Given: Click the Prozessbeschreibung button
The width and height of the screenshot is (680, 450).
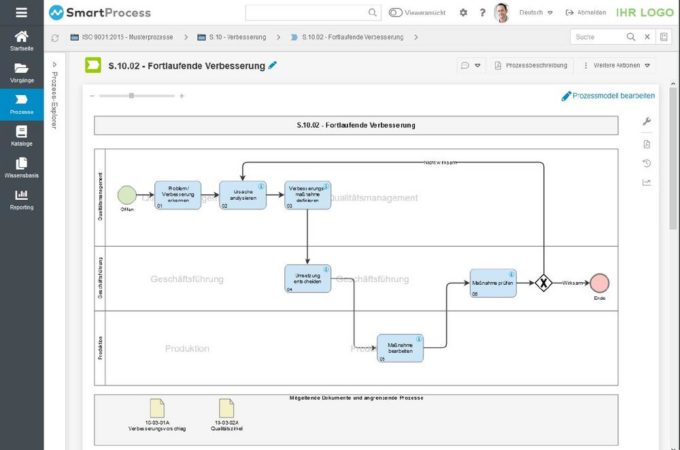Looking at the screenshot, I should [529, 65].
